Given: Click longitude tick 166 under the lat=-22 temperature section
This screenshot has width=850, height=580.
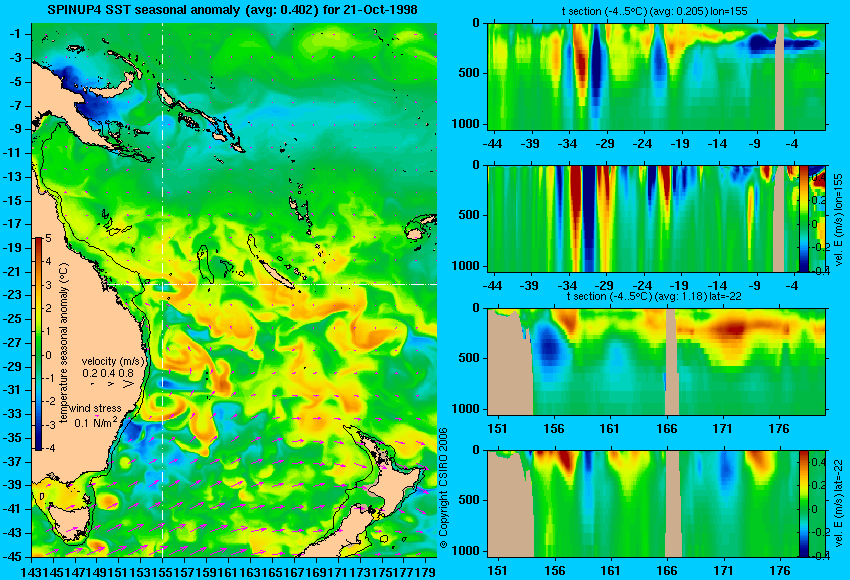Looking at the screenshot, I should pyautogui.click(x=666, y=429).
